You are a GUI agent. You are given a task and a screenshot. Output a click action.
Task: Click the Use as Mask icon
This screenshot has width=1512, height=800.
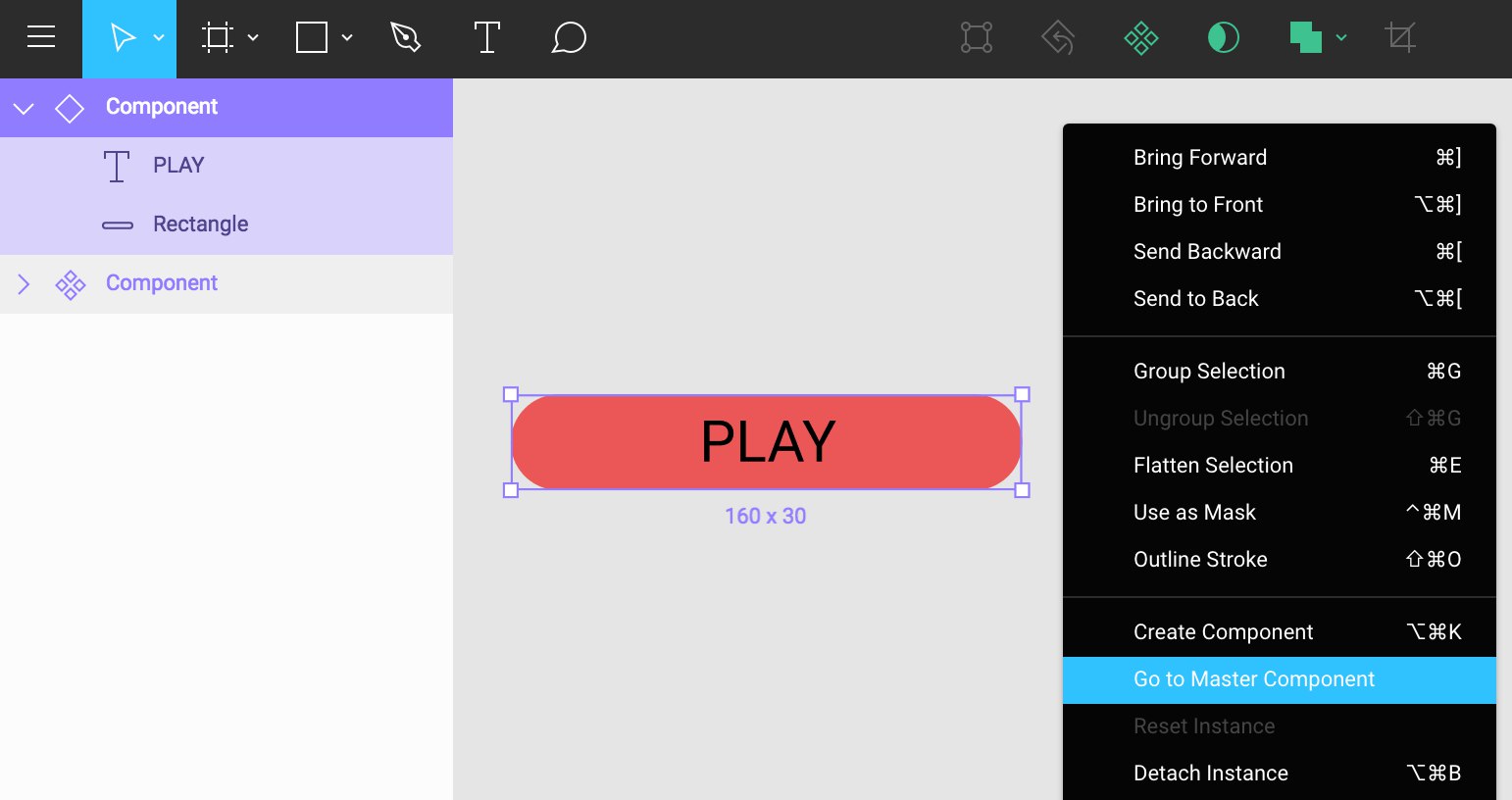pos(1223,37)
